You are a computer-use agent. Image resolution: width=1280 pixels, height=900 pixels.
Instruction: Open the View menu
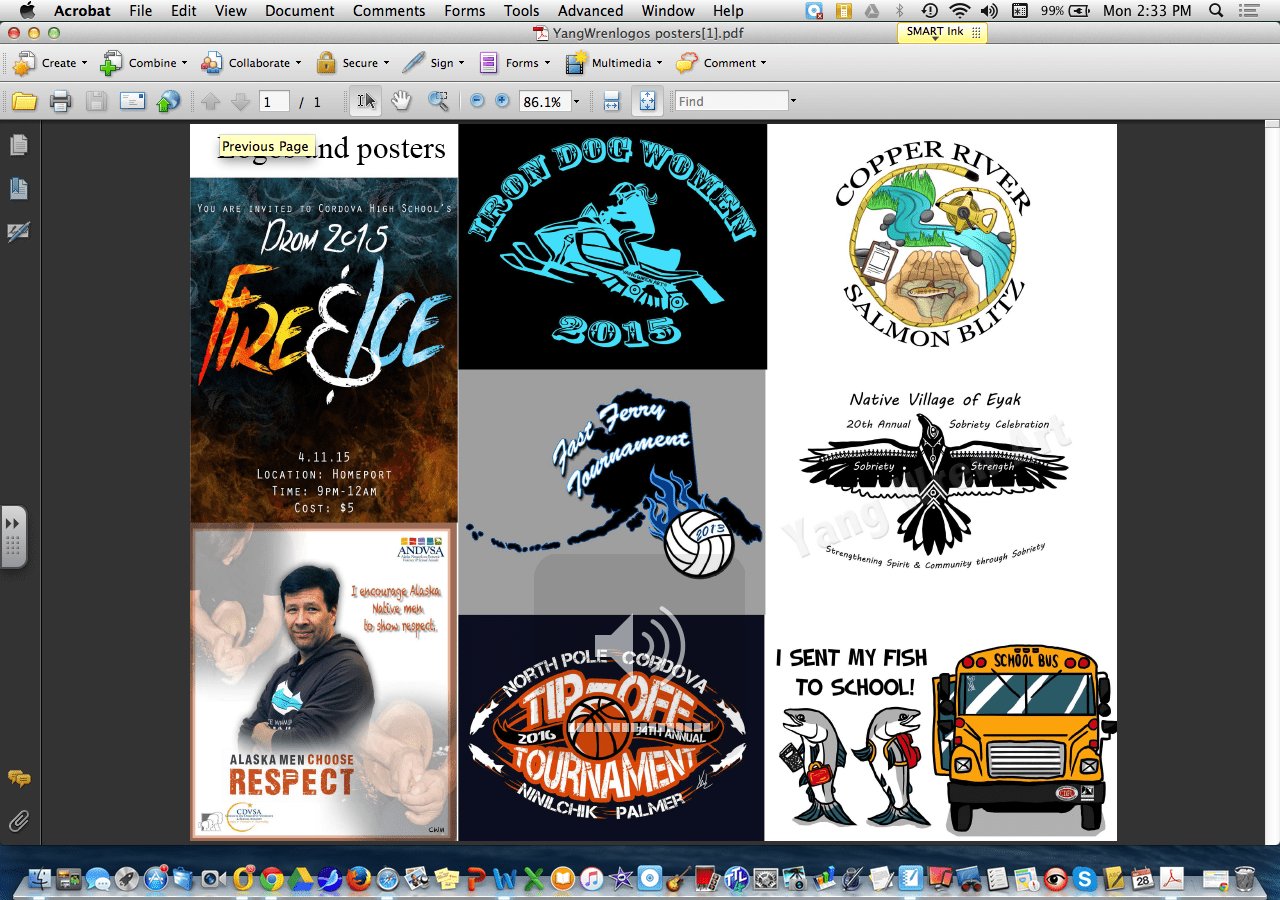tap(230, 11)
